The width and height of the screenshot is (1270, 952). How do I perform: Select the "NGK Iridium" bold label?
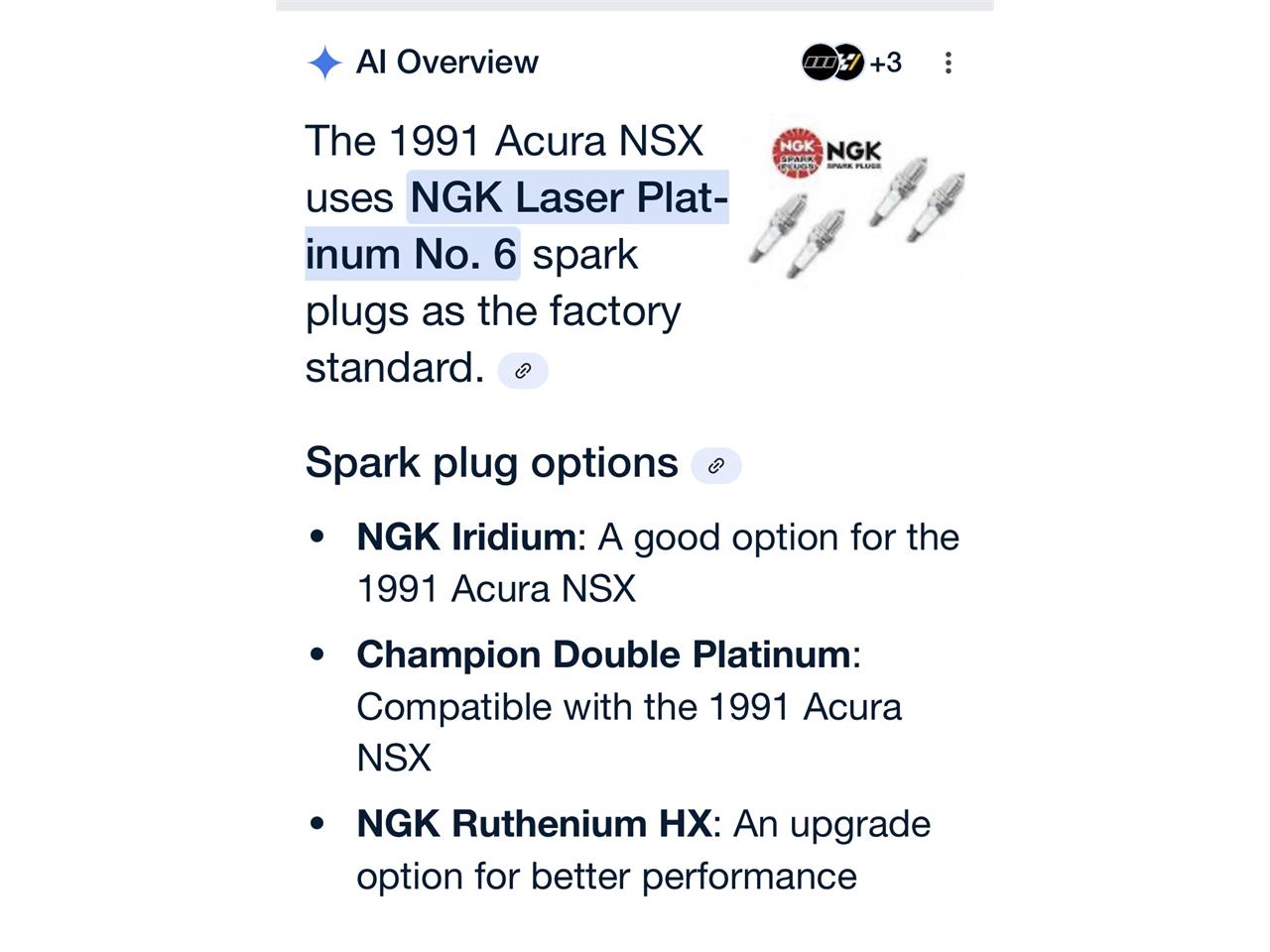[x=465, y=537]
